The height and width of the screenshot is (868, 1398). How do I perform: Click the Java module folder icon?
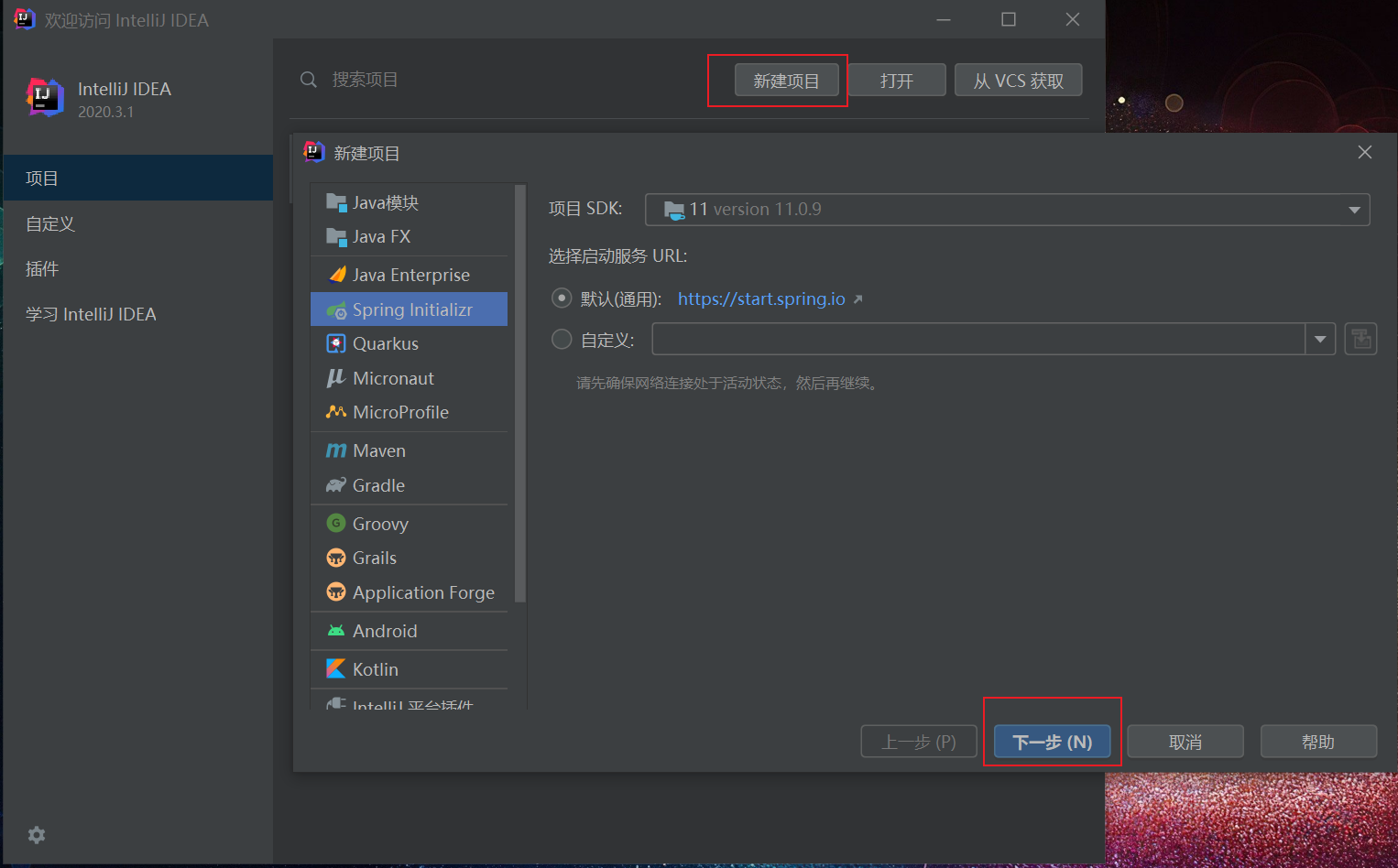click(x=336, y=202)
